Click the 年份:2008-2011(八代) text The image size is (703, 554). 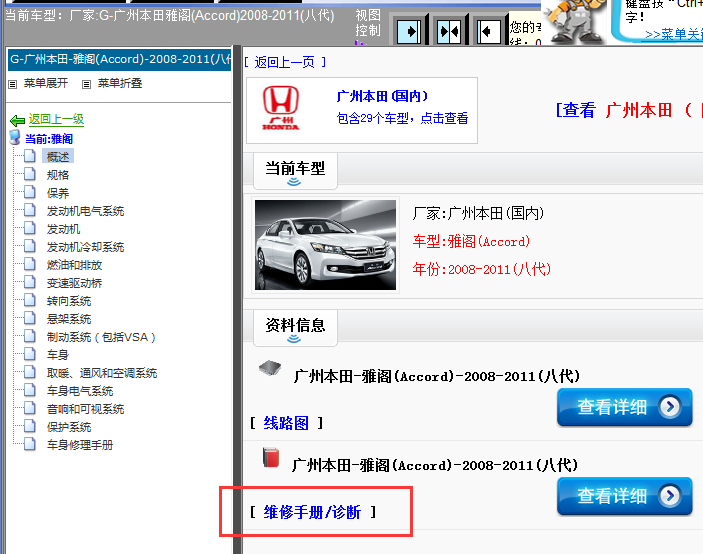click(x=482, y=269)
